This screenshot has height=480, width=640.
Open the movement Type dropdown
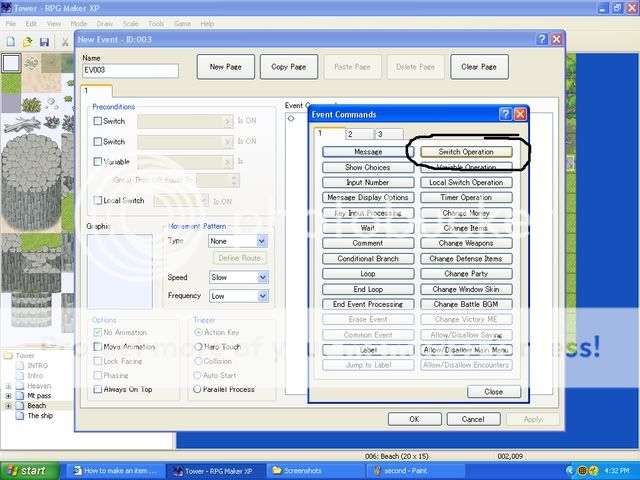(x=262, y=241)
